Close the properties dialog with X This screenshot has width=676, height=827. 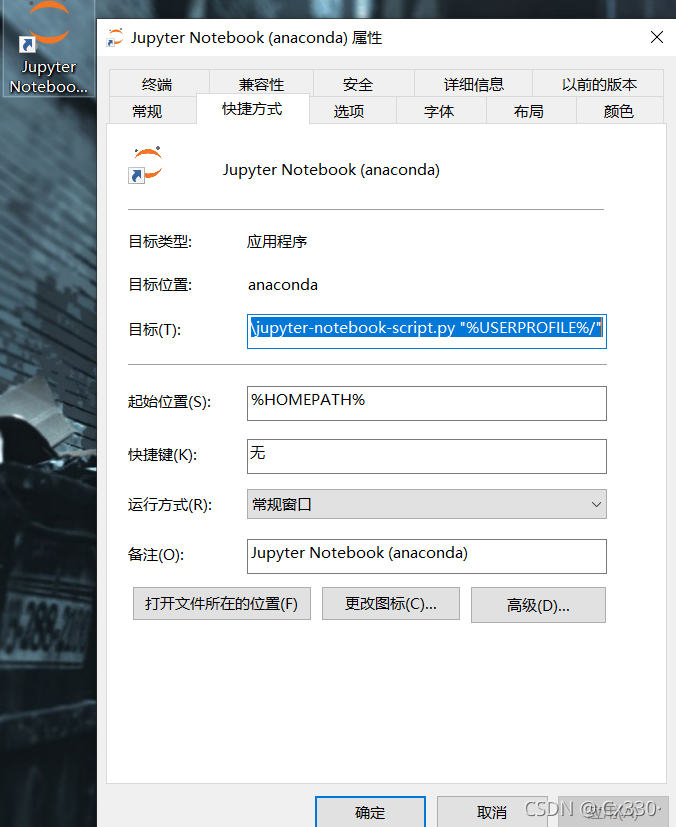(x=656, y=37)
